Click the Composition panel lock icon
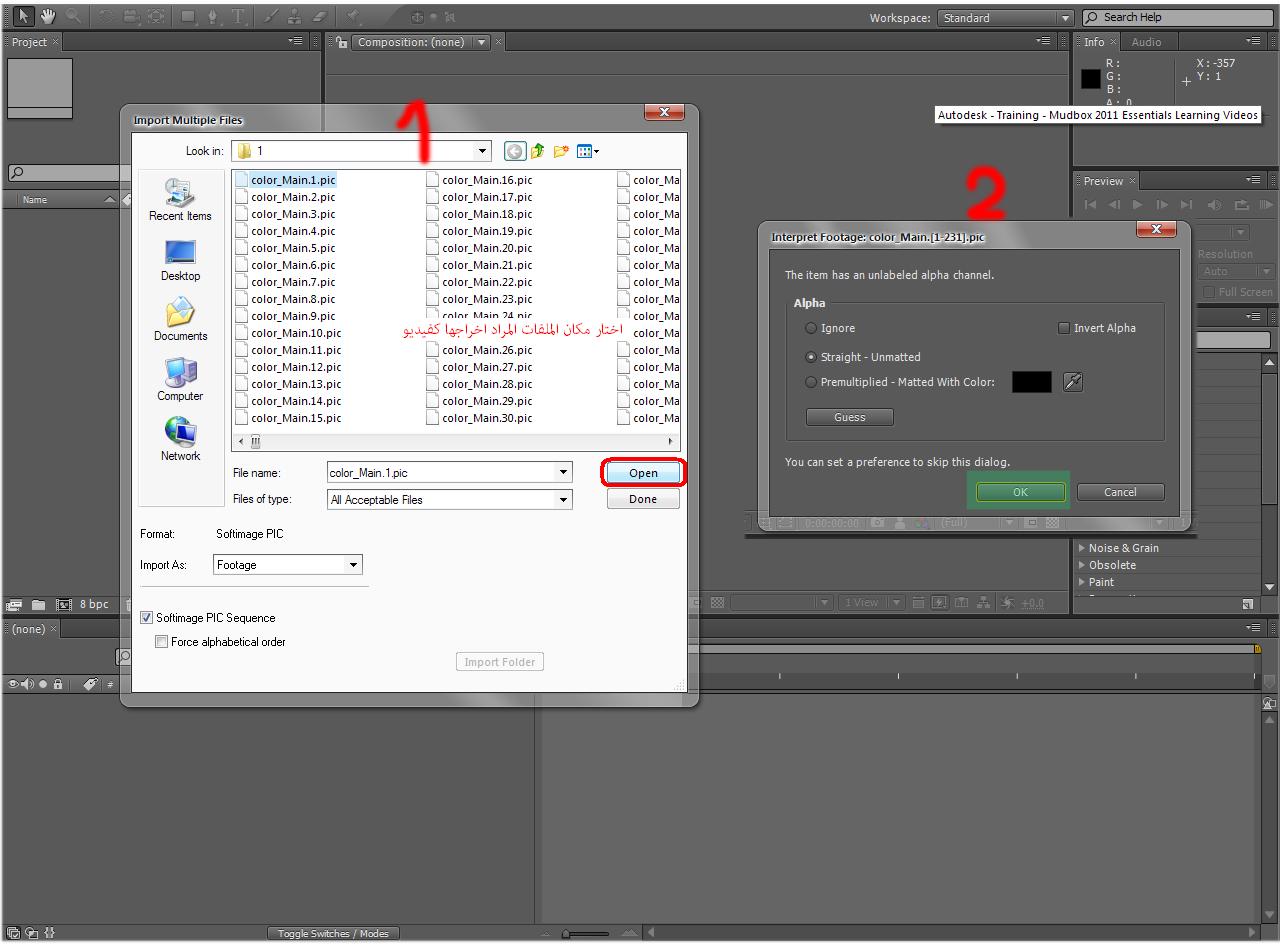The image size is (1280, 944). pos(342,42)
